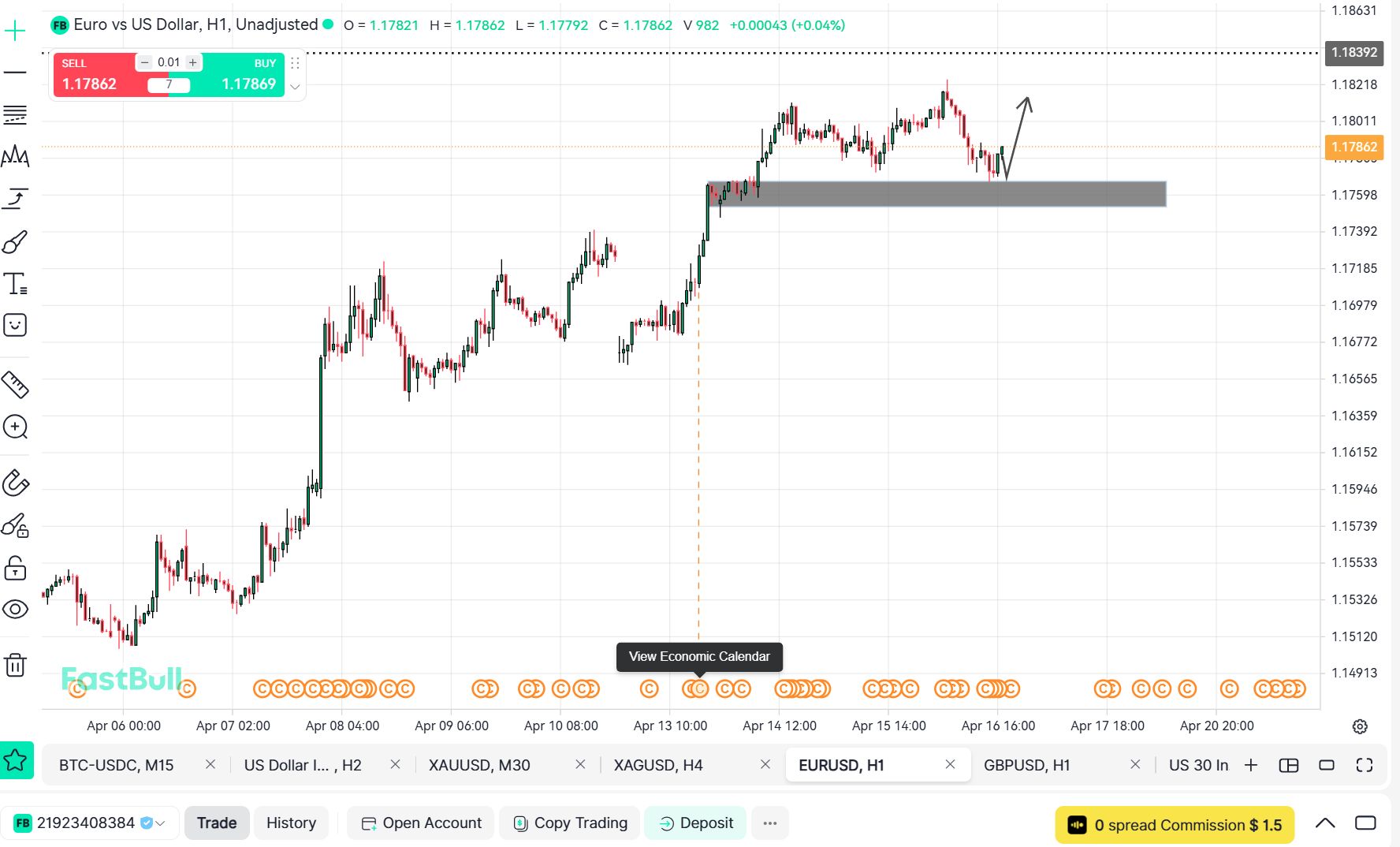Select the brush drawing tool
The width and height of the screenshot is (1400, 847).
click(x=15, y=242)
